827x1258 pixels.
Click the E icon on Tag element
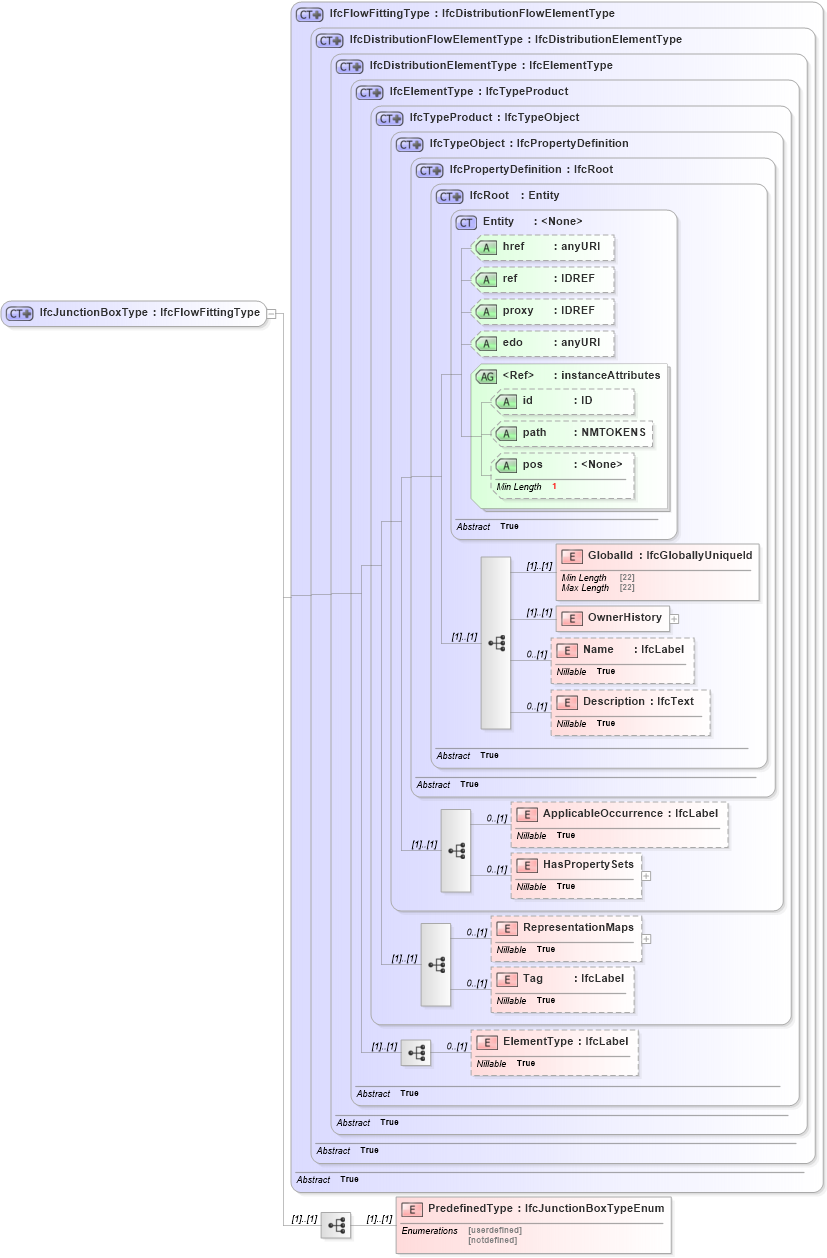pyautogui.click(x=507, y=979)
